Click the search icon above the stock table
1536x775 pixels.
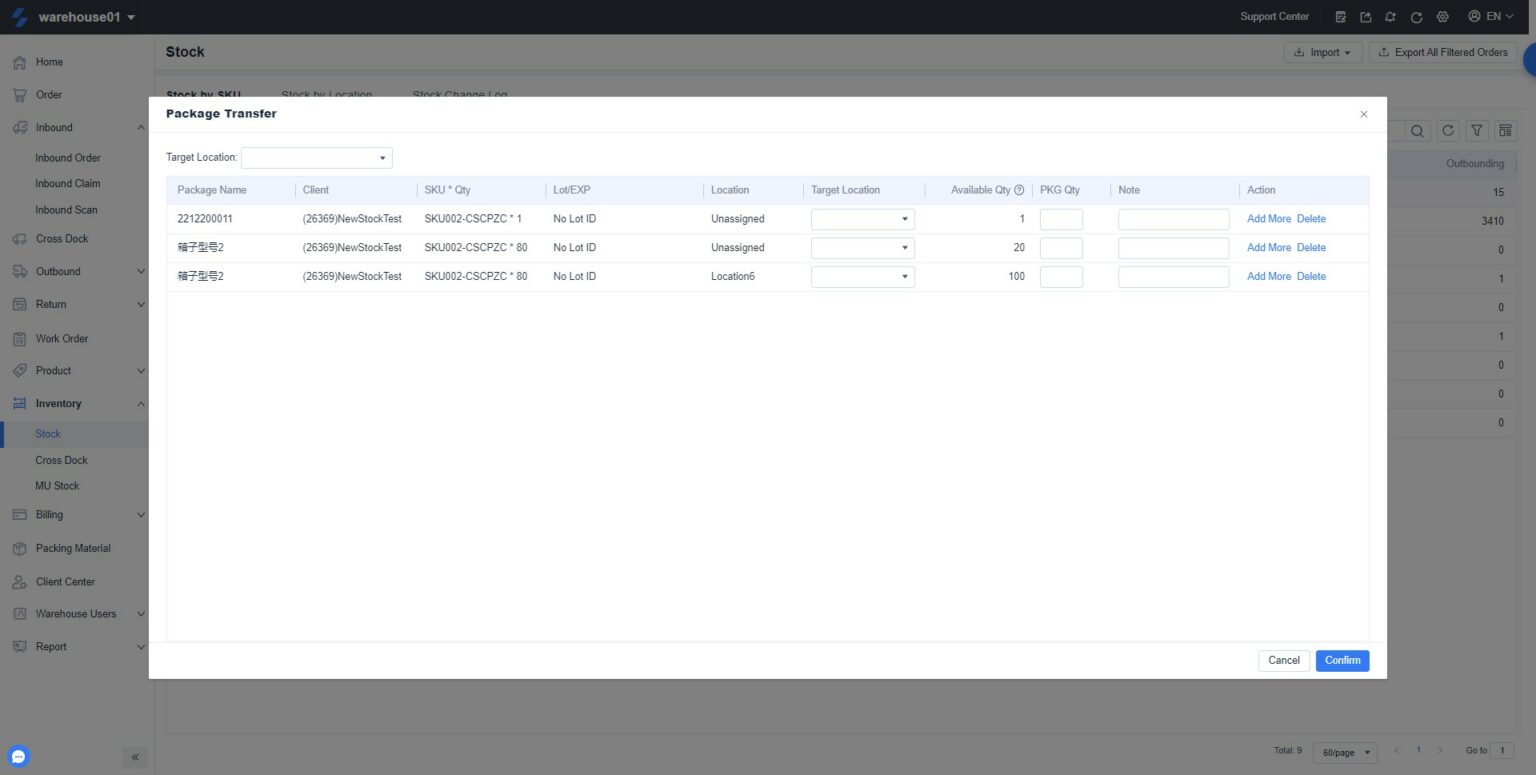point(1417,130)
